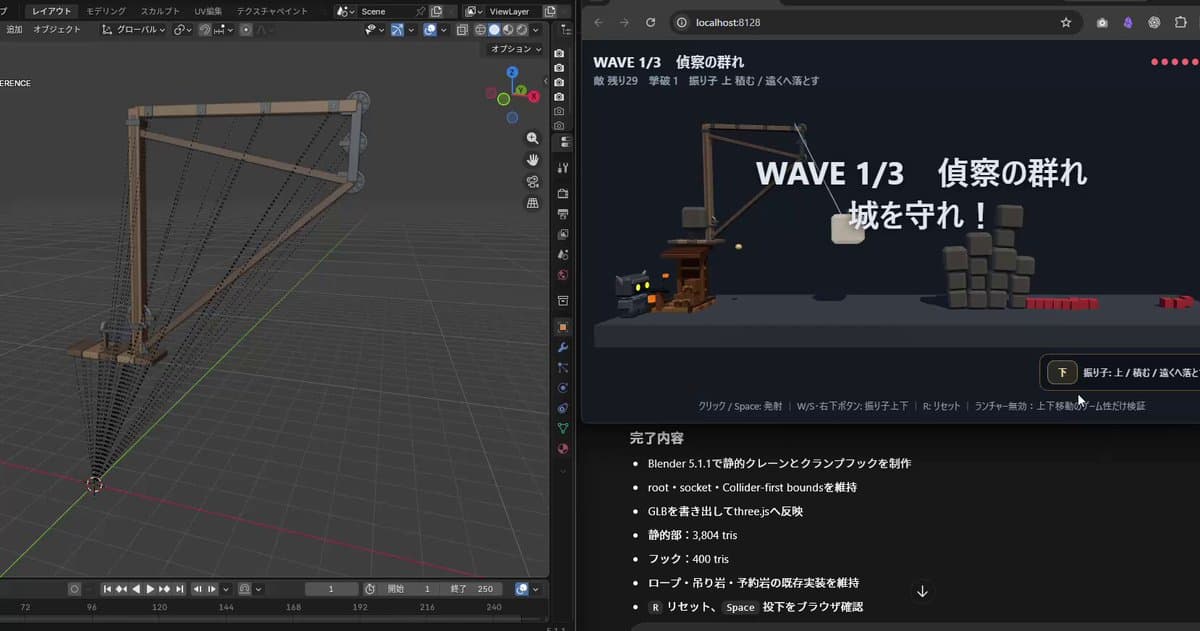
Task: Open the Modifiers wrench tab
Action: coord(563,347)
